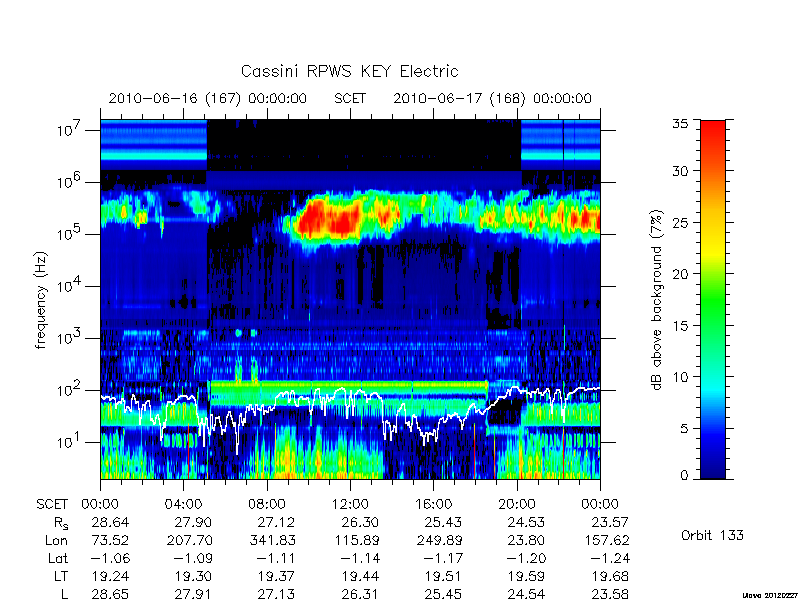Click the Rs value '26.30'
The image size is (800, 600).
(360, 522)
